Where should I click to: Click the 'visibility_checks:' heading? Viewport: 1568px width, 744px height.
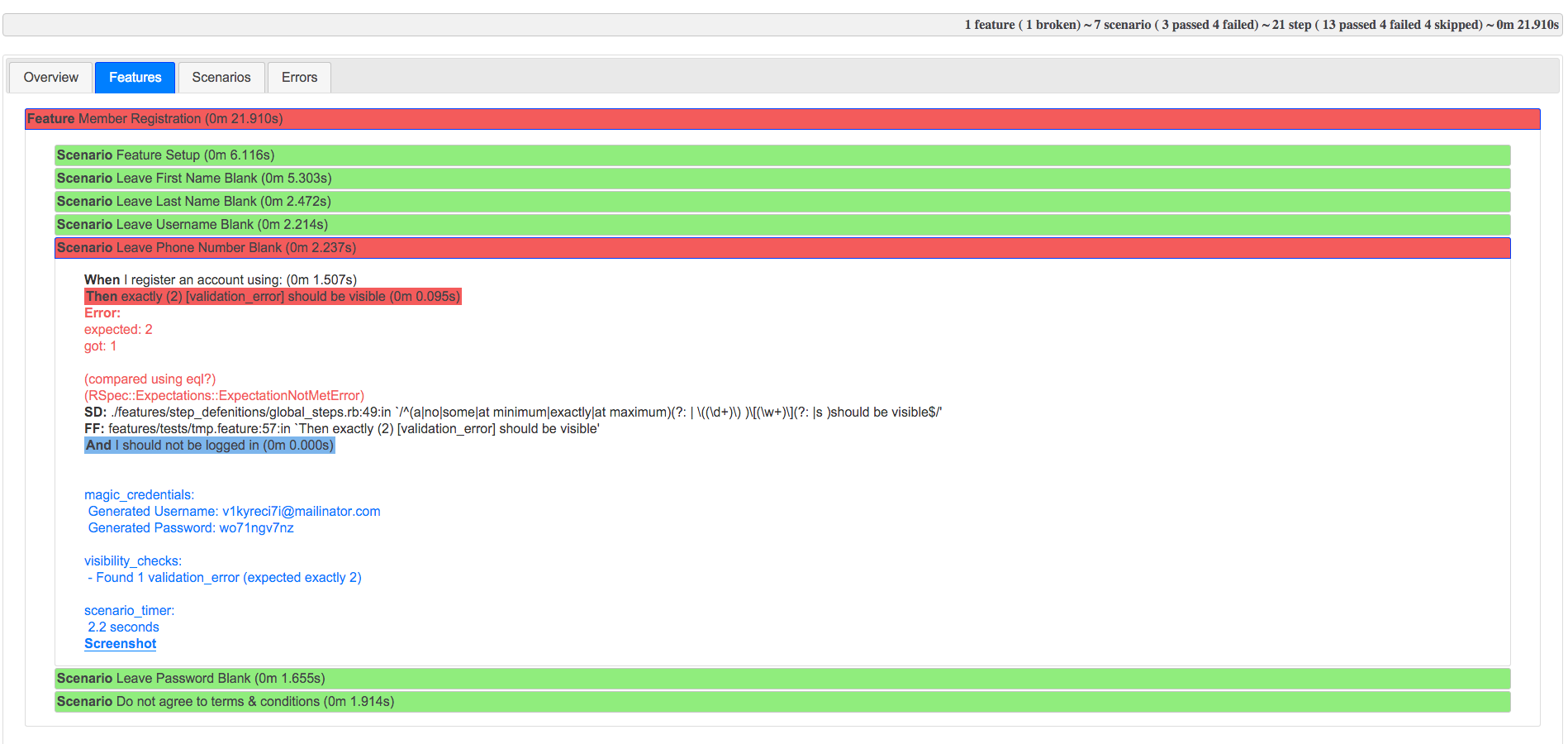pyautogui.click(x=133, y=561)
